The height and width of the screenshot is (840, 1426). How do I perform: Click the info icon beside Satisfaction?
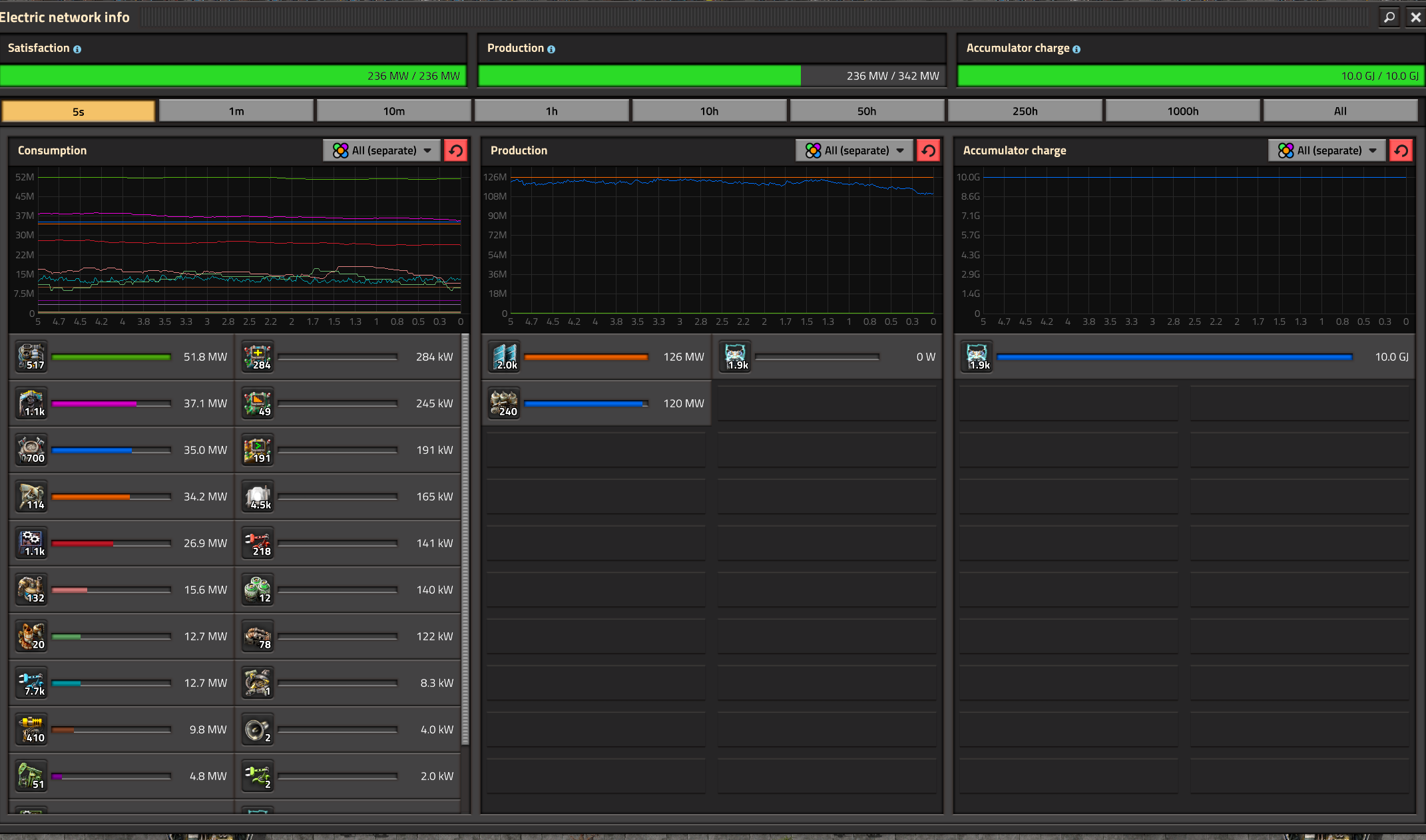coord(77,49)
